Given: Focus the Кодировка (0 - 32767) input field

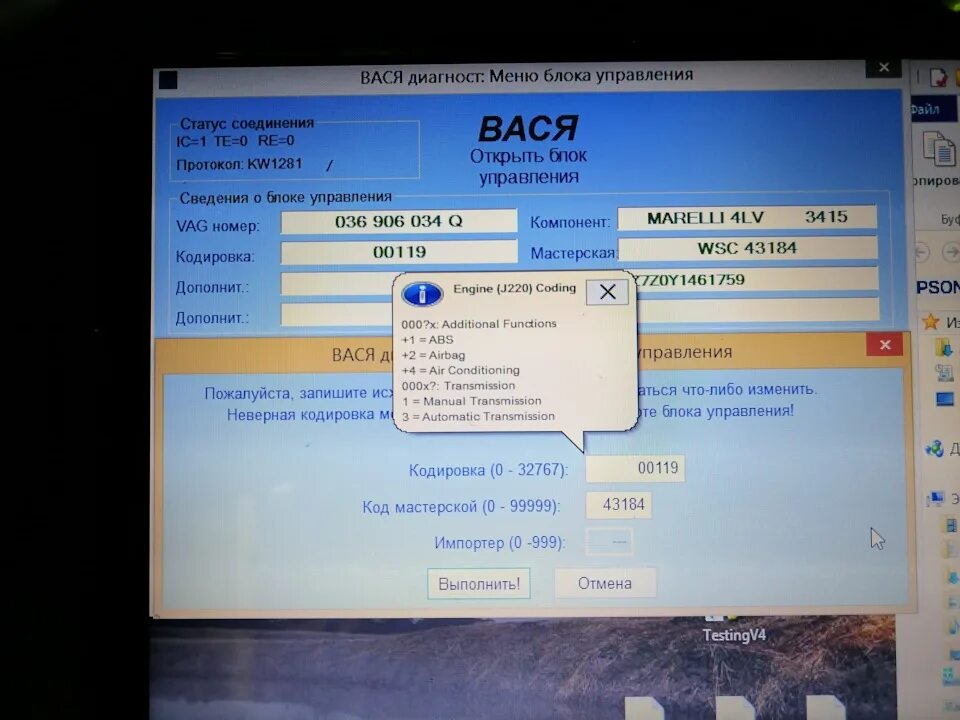Looking at the screenshot, I should pos(635,468).
